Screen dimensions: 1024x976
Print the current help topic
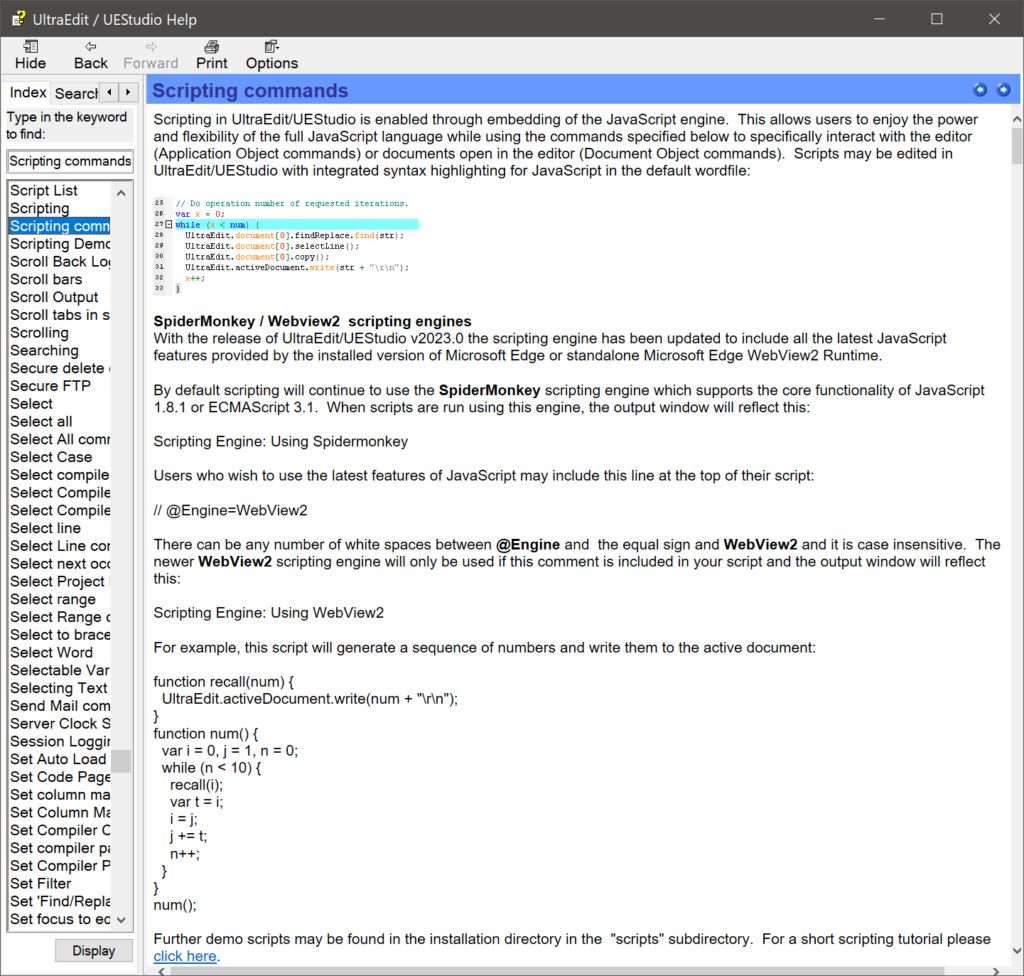click(x=212, y=55)
